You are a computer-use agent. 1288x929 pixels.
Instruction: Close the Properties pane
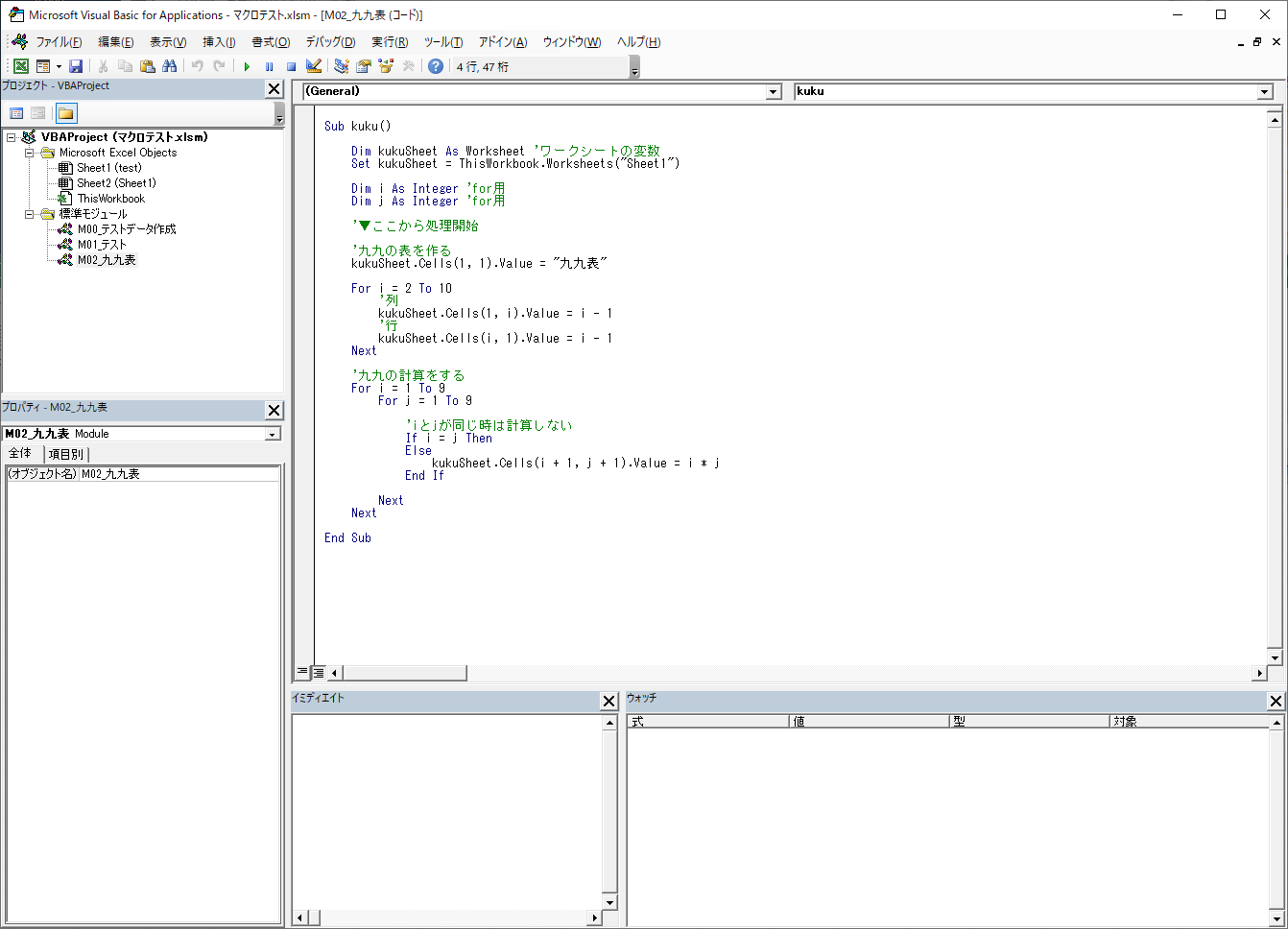pyautogui.click(x=274, y=410)
